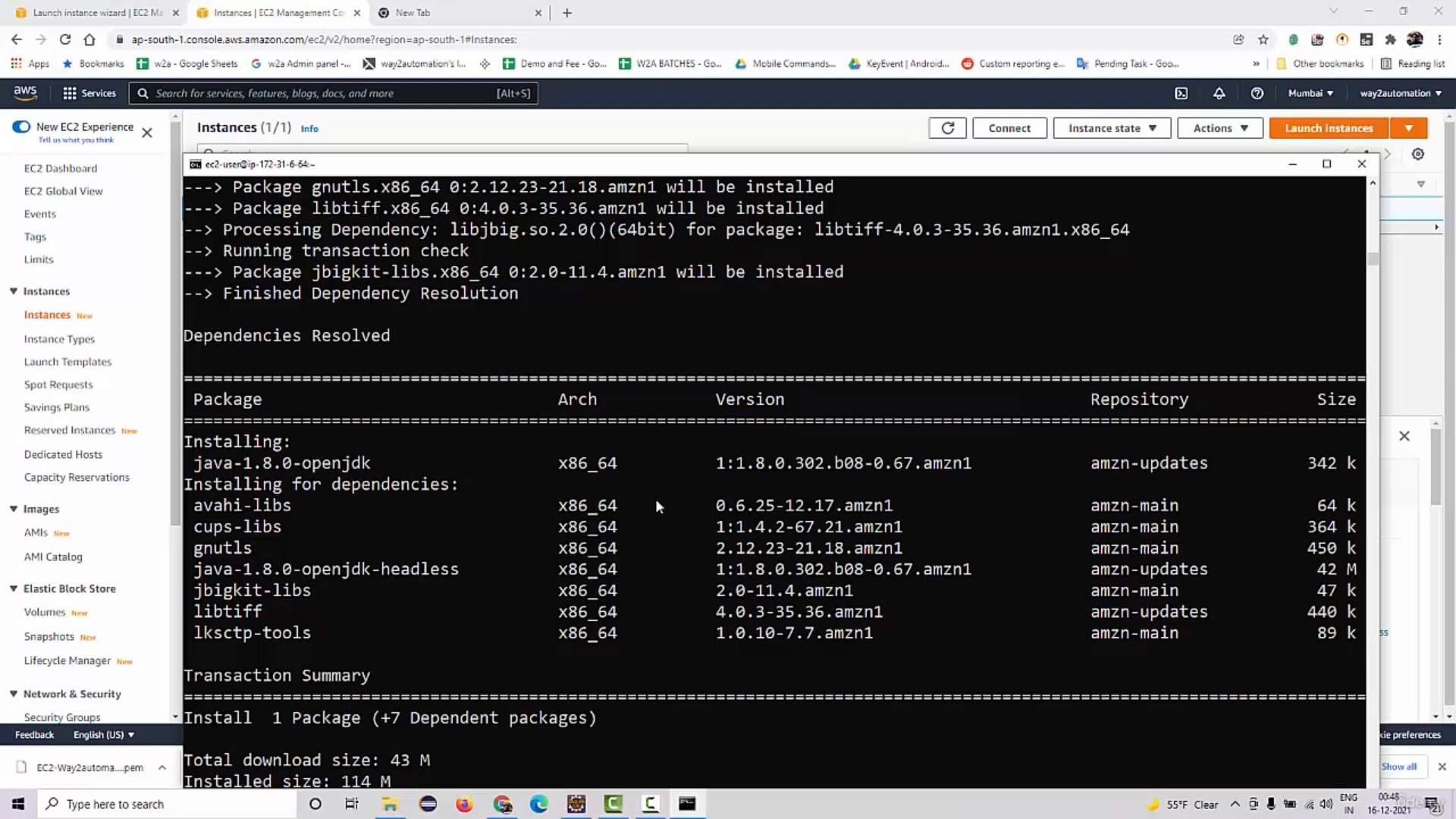
Task: Go to browser home page
Action: (x=89, y=39)
